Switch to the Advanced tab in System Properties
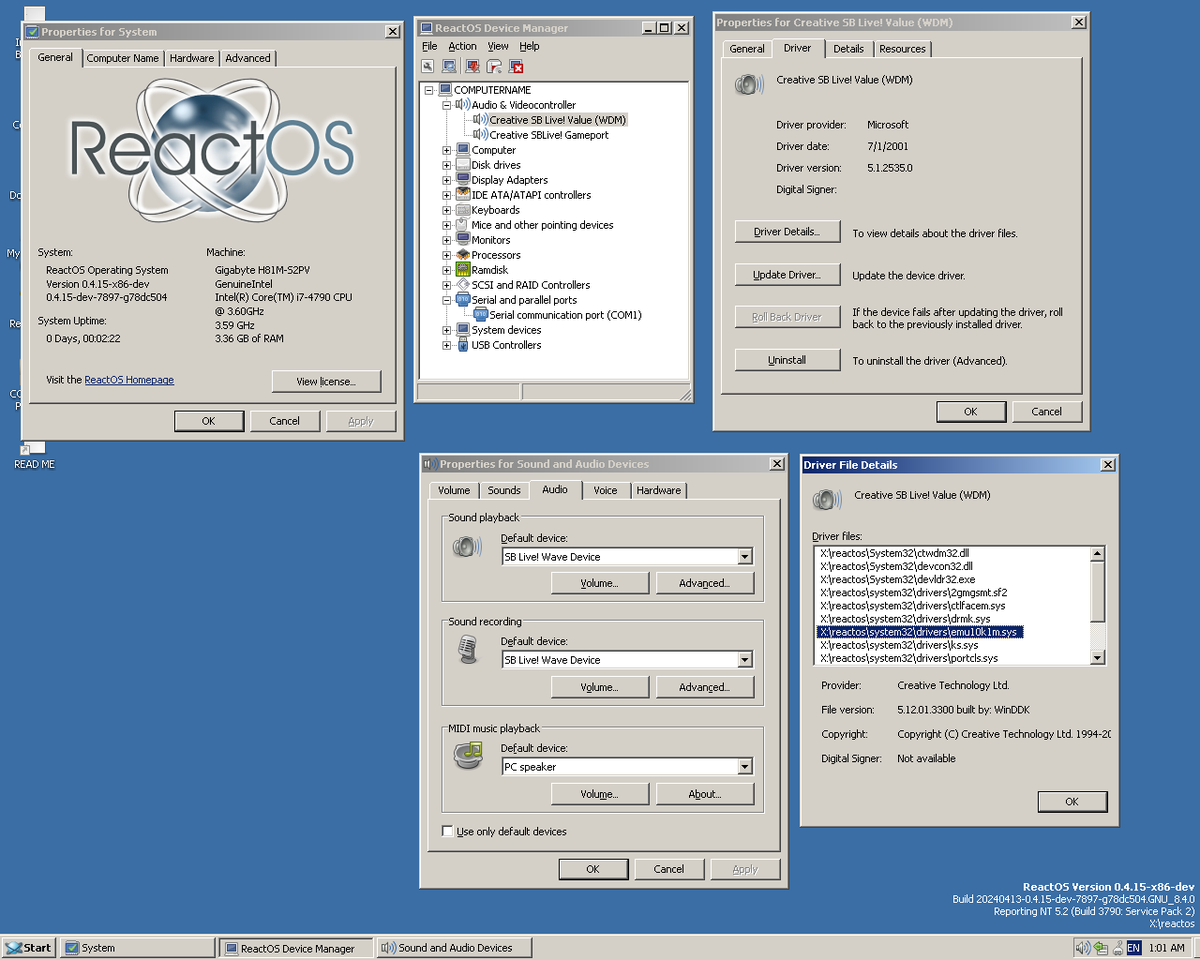The width and height of the screenshot is (1200, 960). coord(248,58)
